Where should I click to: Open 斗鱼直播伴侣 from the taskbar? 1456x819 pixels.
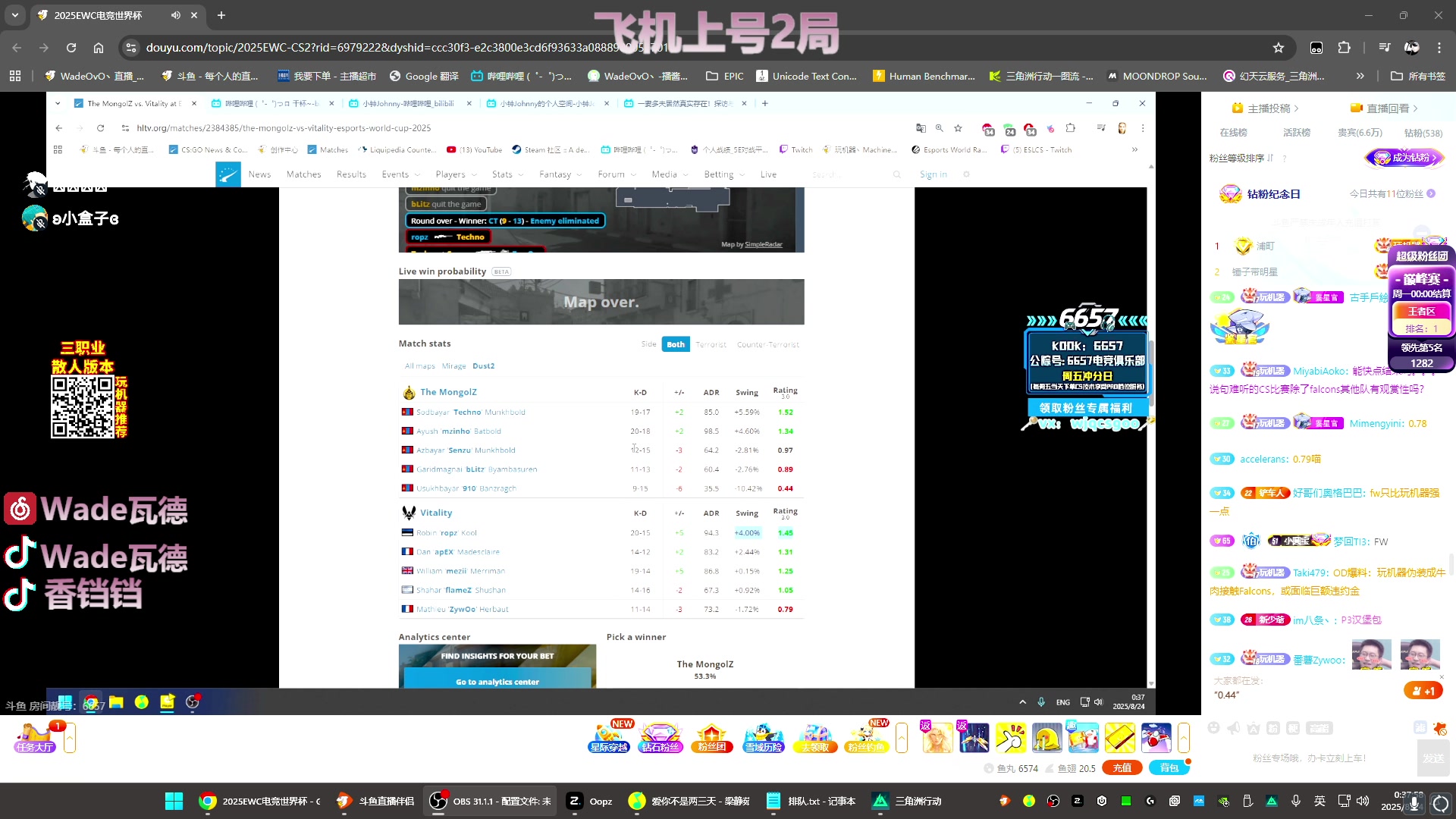(x=375, y=801)
